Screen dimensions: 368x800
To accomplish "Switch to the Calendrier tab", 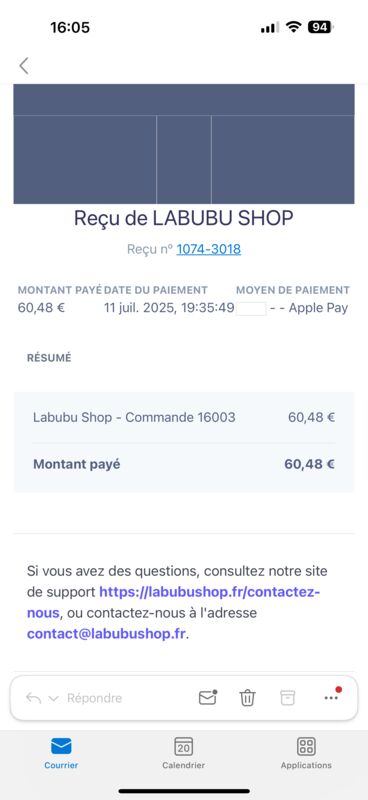I will click(184, 753).
